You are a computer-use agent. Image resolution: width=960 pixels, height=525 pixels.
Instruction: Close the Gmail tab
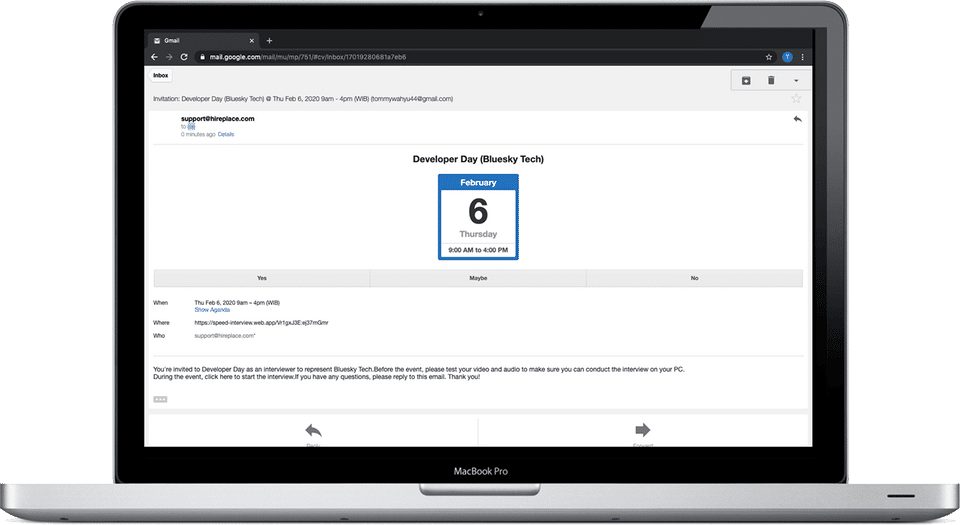[252, 40]
